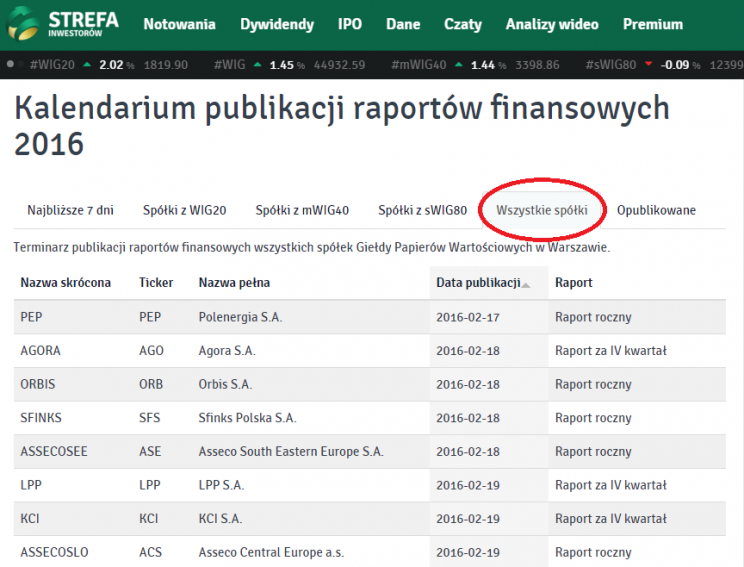The image size is (744, 567).
Task: Click Raport za IV kwartał for KCI
Action: pyautogui.click(x=611, y=519)
